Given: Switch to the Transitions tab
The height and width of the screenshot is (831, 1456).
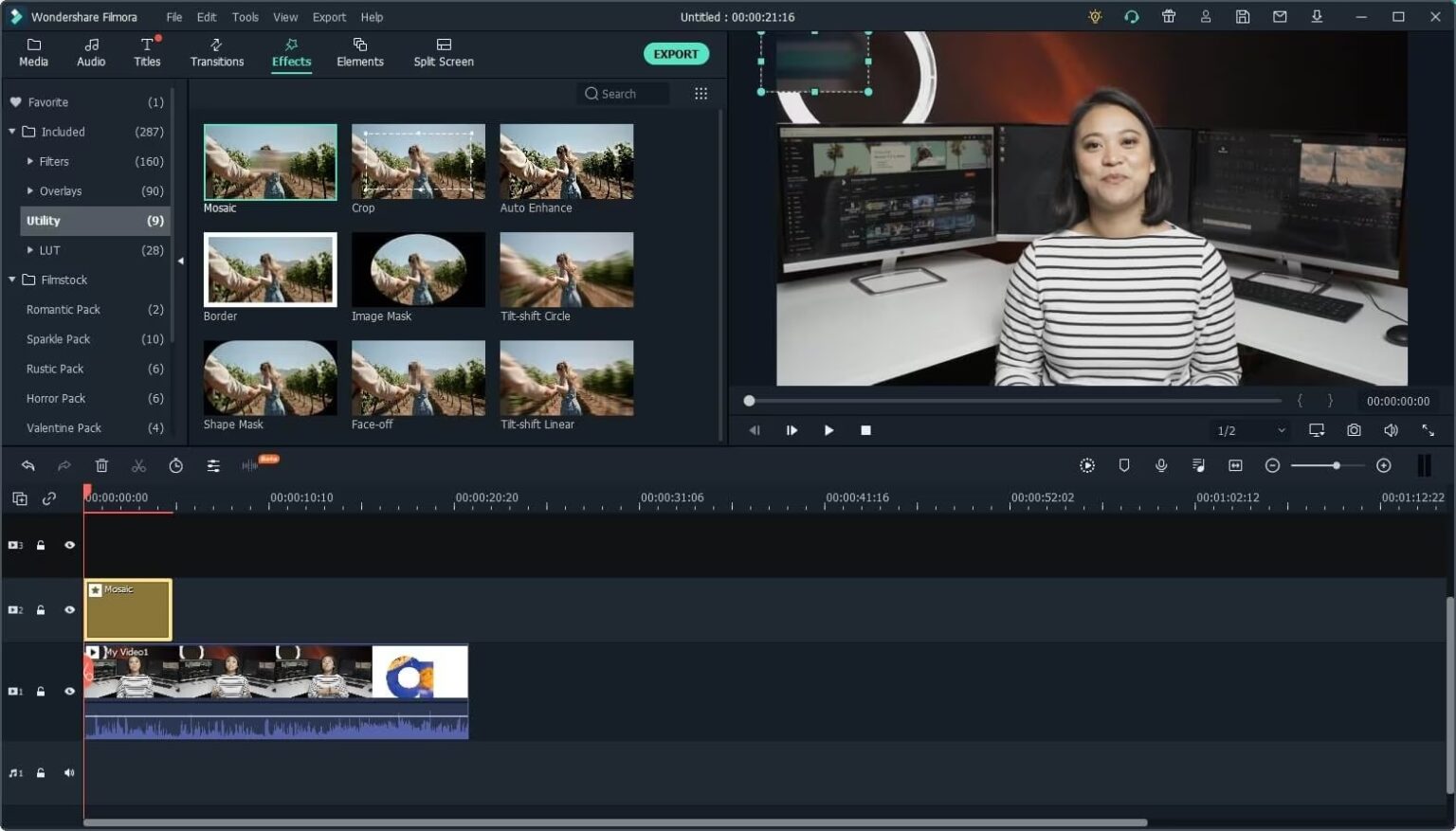Looking at the screenshot, I should [217, 52].
